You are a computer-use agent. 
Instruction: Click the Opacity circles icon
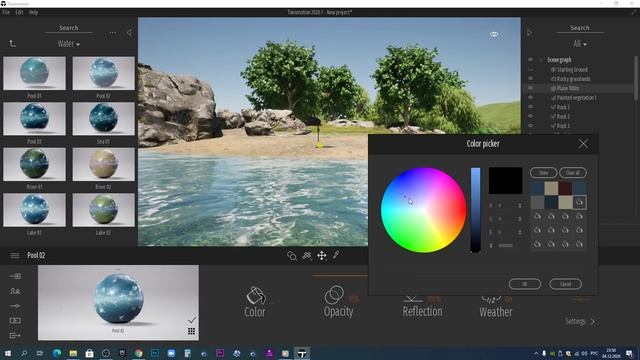click(334, 295)
